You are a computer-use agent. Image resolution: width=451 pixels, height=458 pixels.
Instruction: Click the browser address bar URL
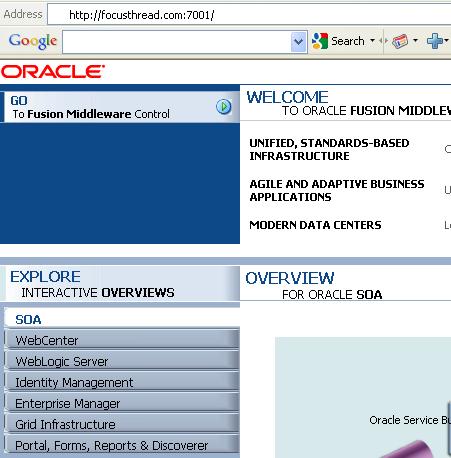[x=142, y=15]
